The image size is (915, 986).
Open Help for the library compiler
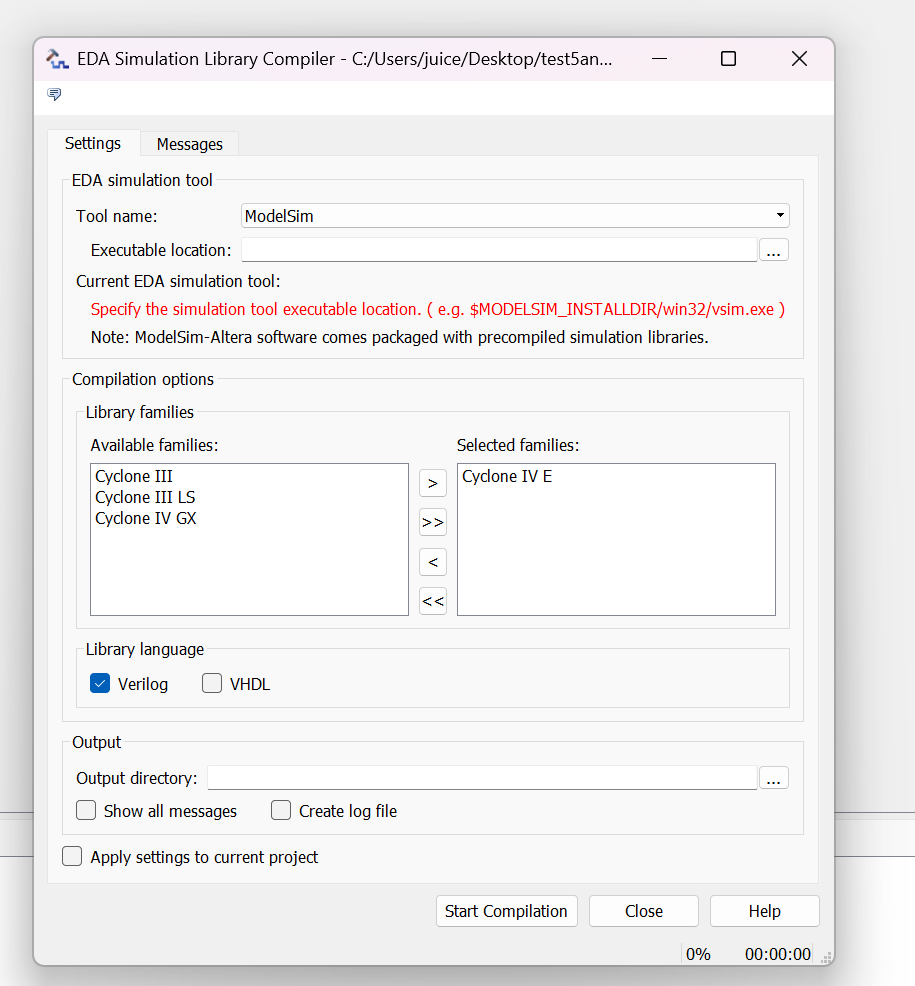(x=764, y=911)
